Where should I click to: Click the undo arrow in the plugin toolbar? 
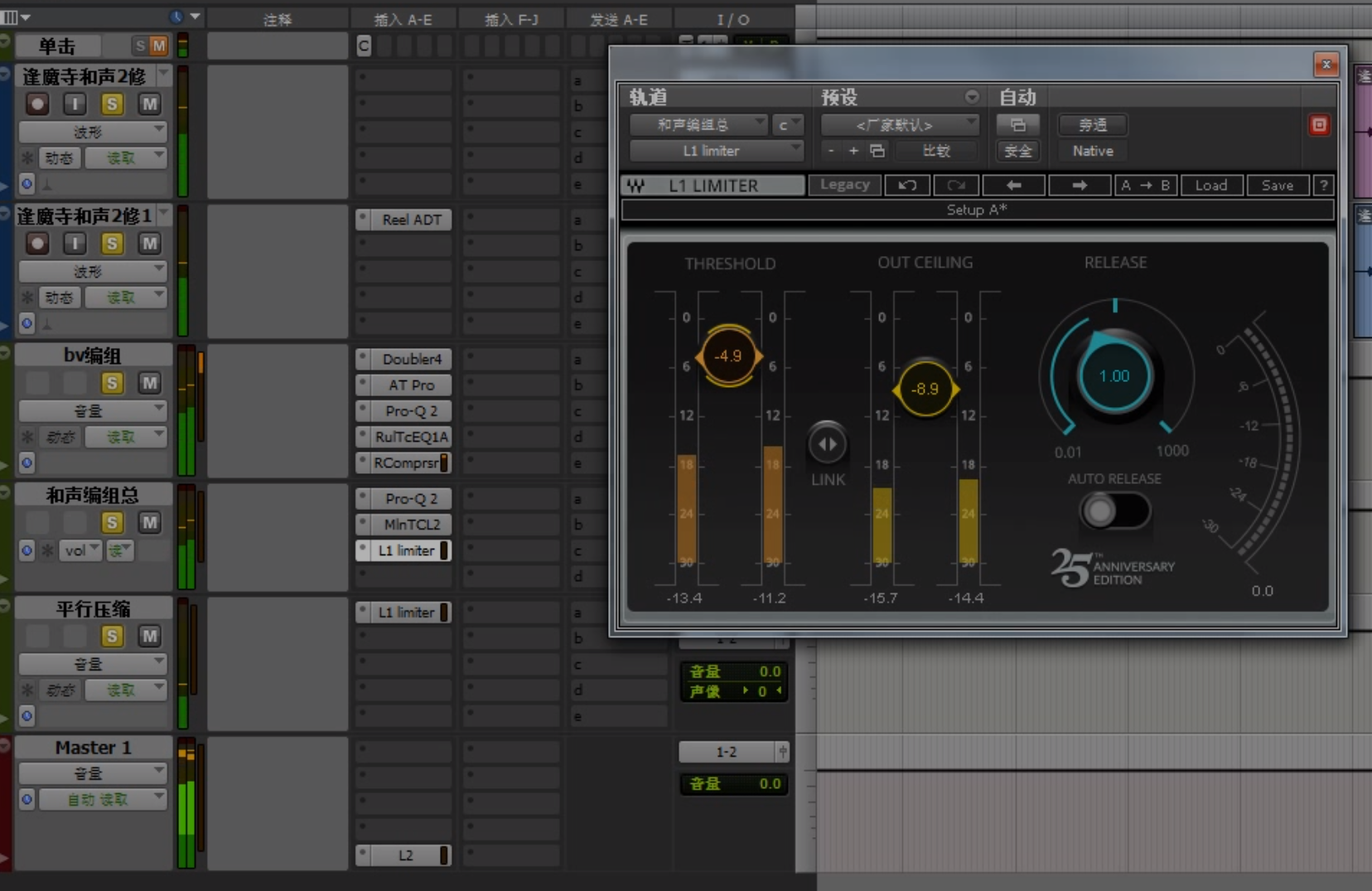(x=907, y=185)
